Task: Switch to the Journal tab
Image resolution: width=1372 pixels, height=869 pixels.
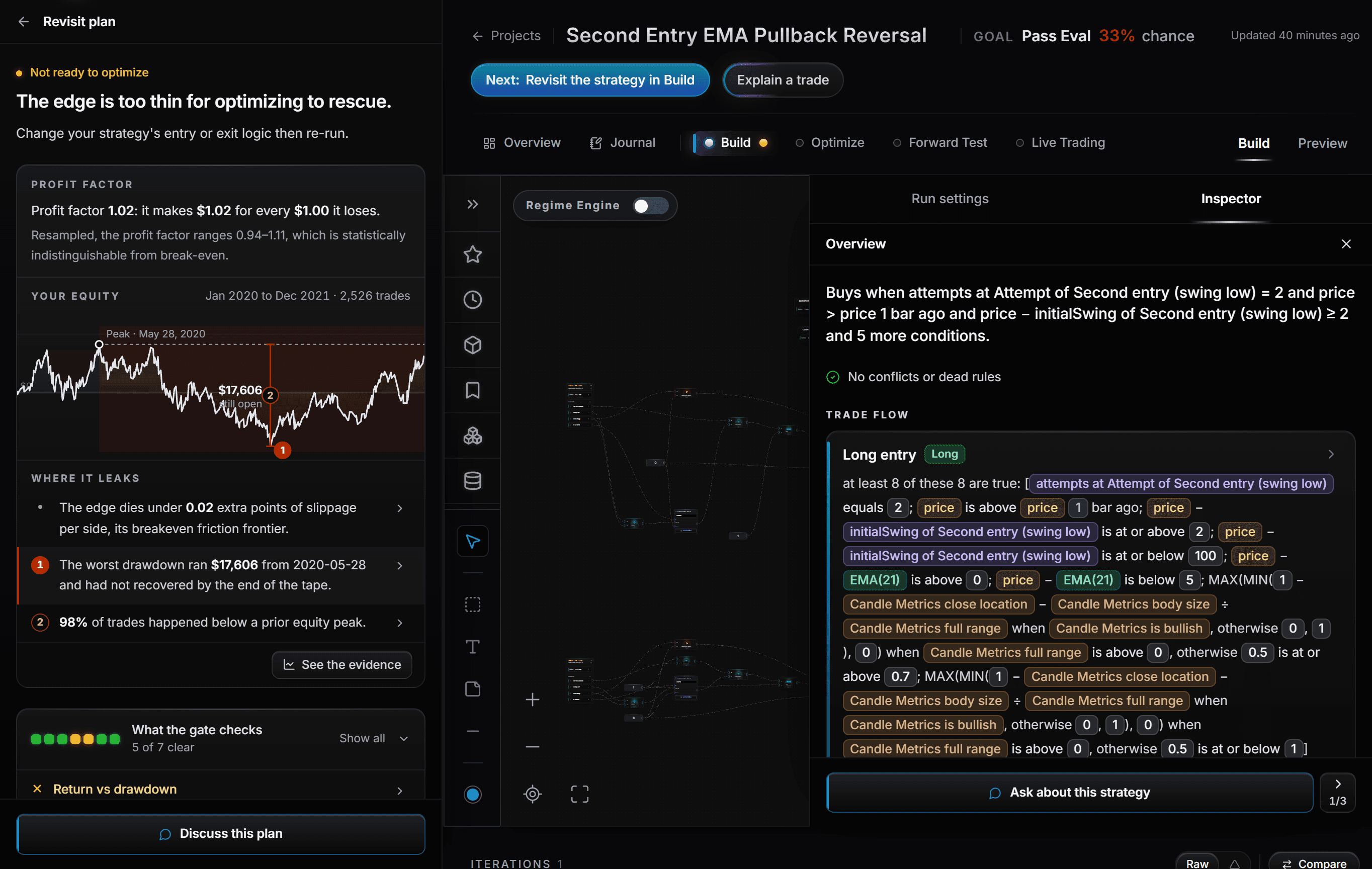Action: pyautogui.click(x=622, y=142)
